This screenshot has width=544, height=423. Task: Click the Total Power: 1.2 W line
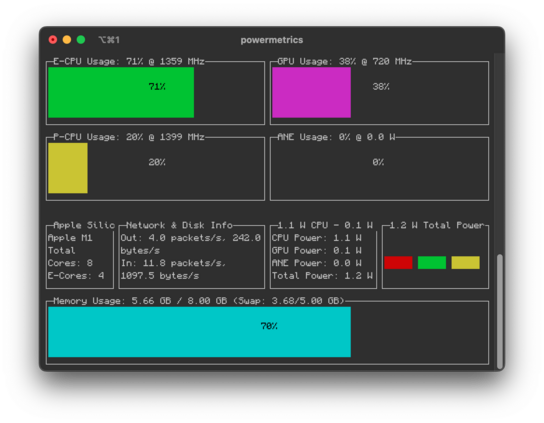pos(322,276)
